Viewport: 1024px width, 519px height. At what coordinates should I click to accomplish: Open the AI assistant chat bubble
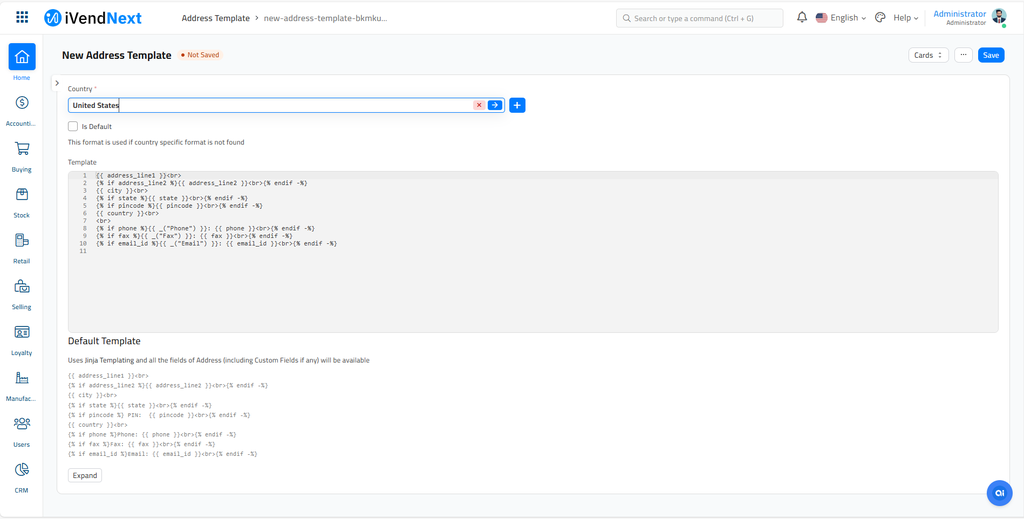tap(999, 493)
